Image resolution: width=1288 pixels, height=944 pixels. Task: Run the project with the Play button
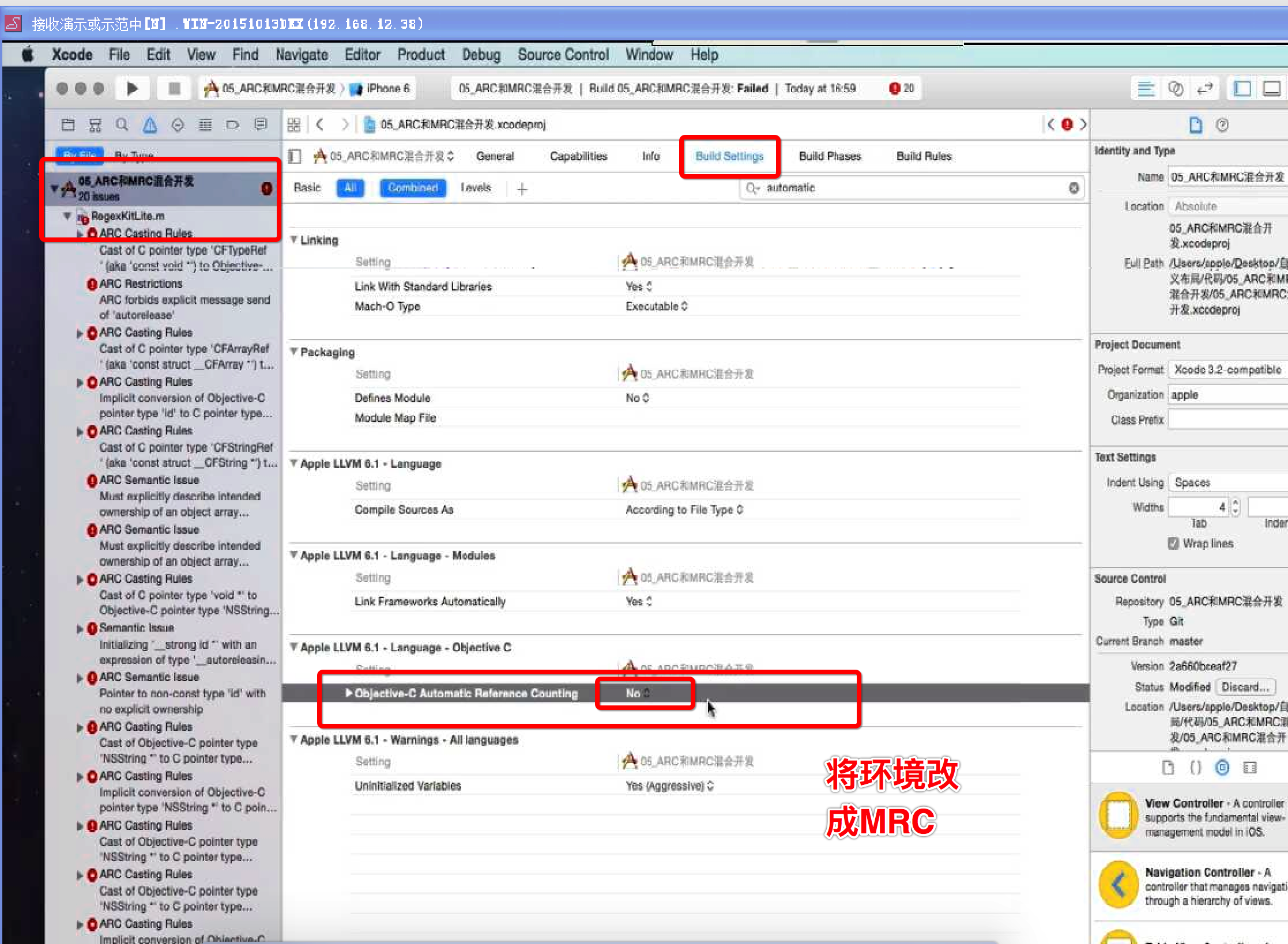(x=132, y=89)
